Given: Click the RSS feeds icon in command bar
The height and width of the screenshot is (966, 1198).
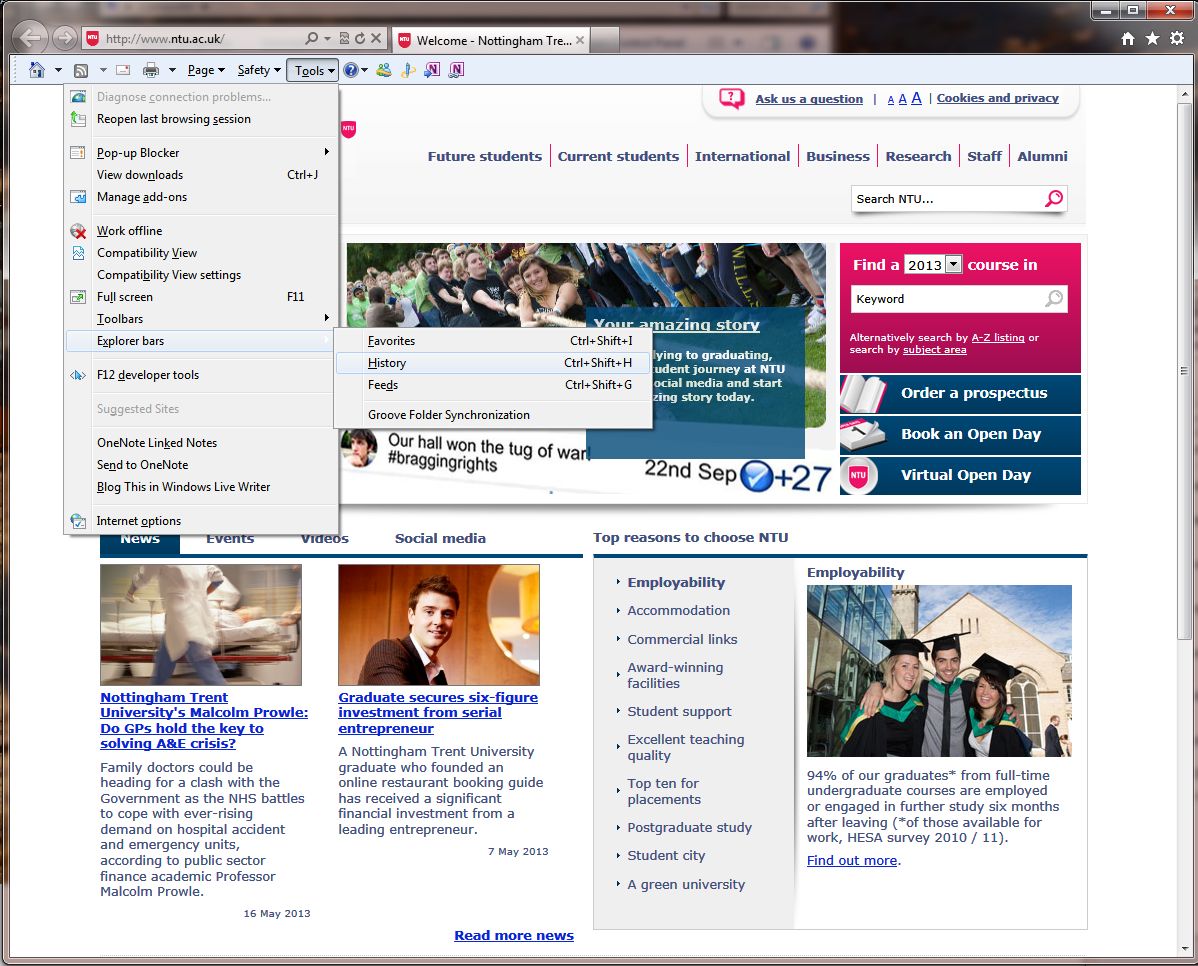Looking at the screenshot, I should click(81, 70).
